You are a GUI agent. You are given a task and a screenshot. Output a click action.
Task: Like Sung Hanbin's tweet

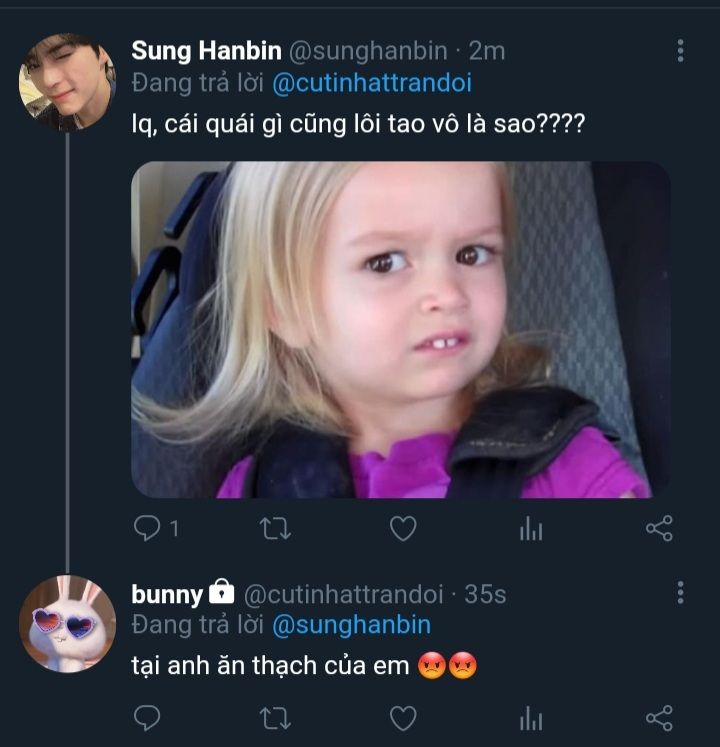pos(403,528)
